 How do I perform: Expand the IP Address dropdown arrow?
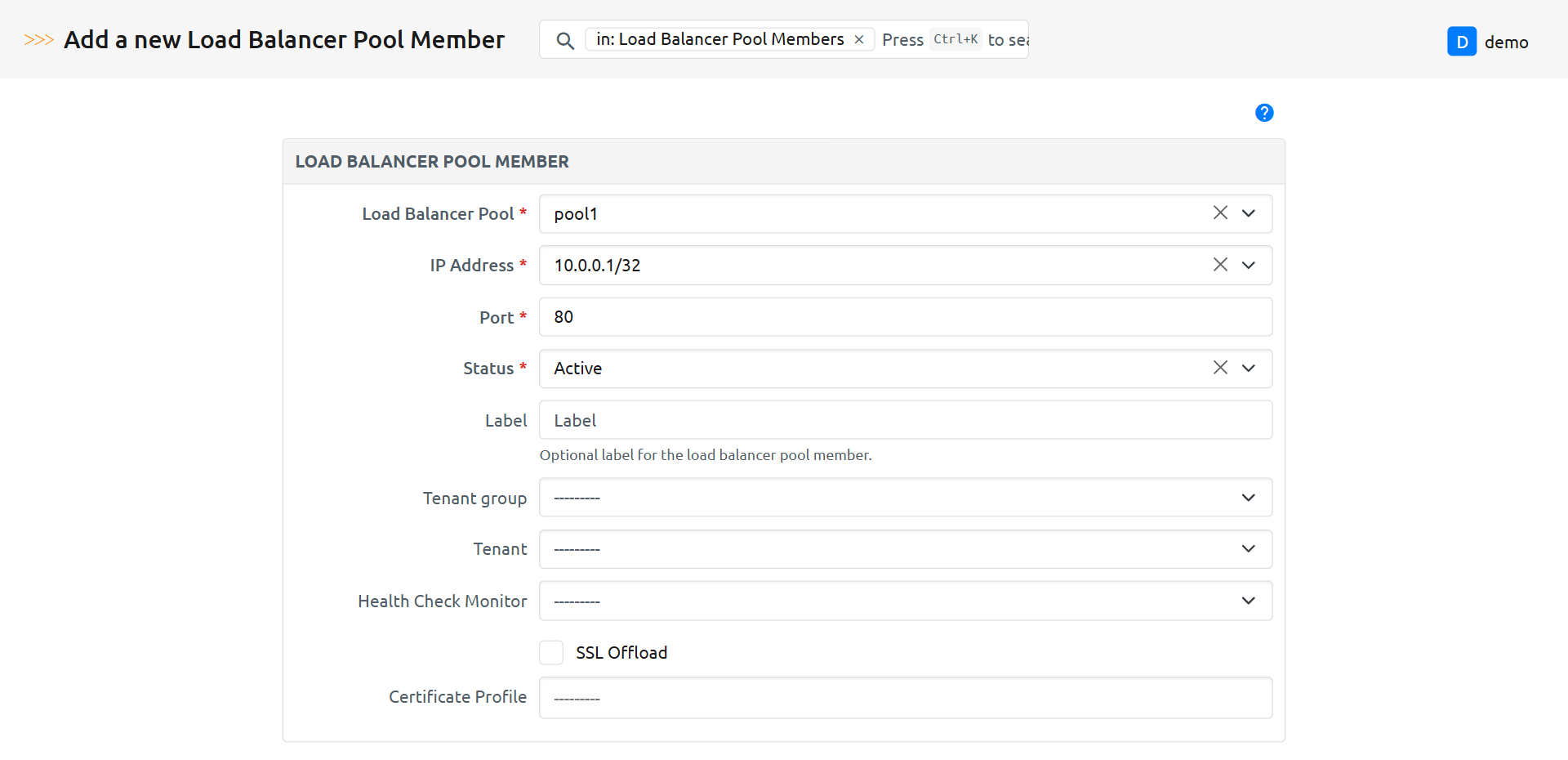click(1249, 265)
